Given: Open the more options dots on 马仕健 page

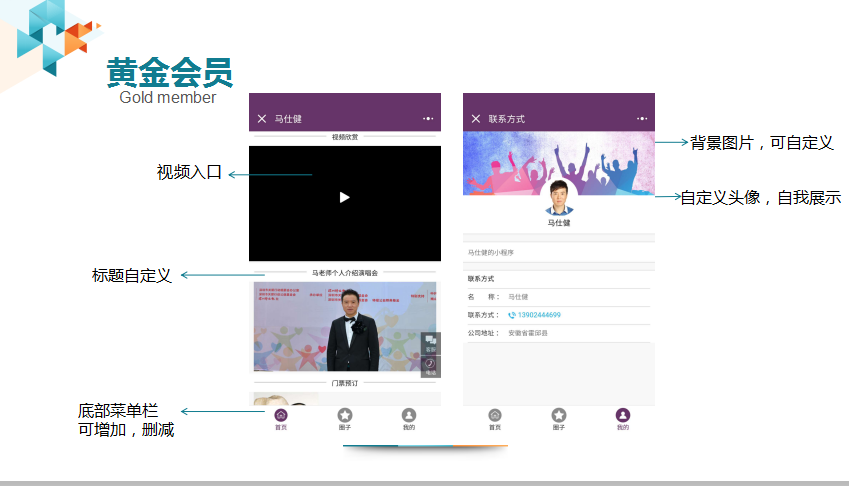Looking at the screenshot, I should coord(428,119).
